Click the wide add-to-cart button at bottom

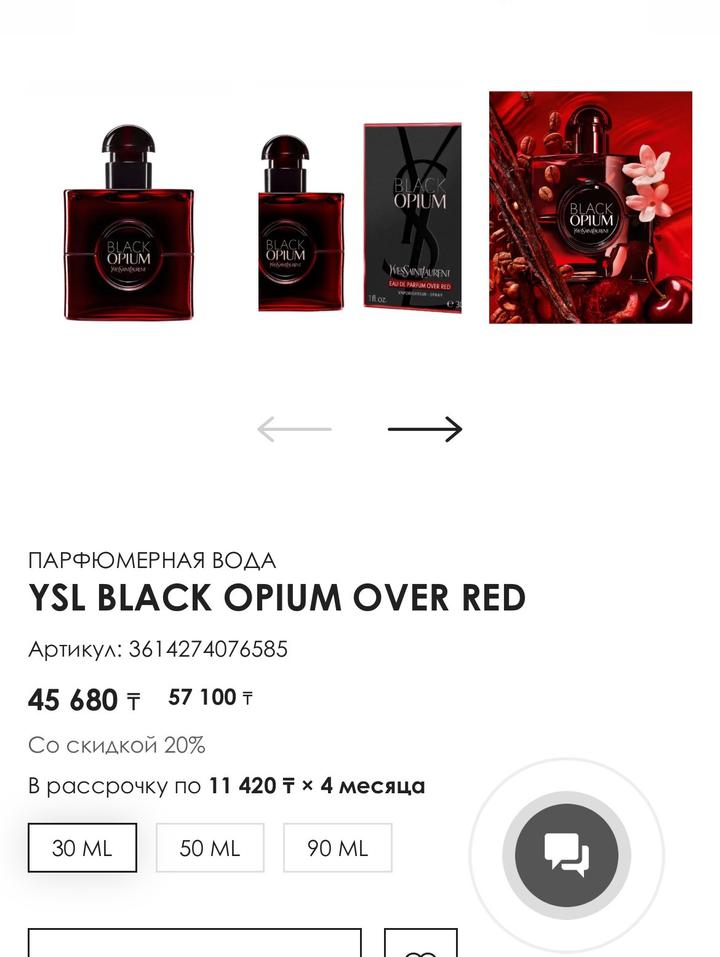(x=195, y=944)
